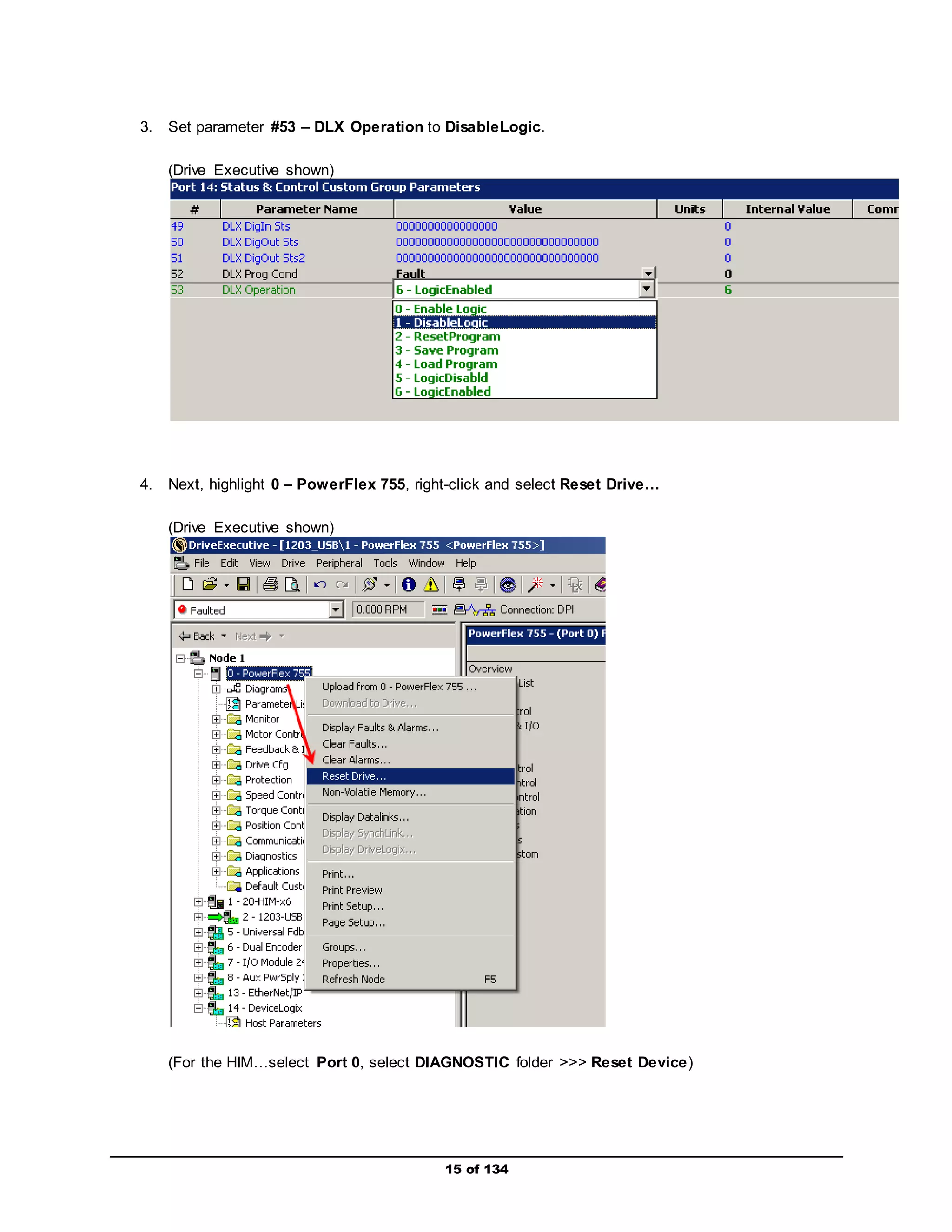Image resolution: width=952 pixels, height=1232 pixels.
Task: Expand the Diagnostics folder
Action: pos(216,856)
